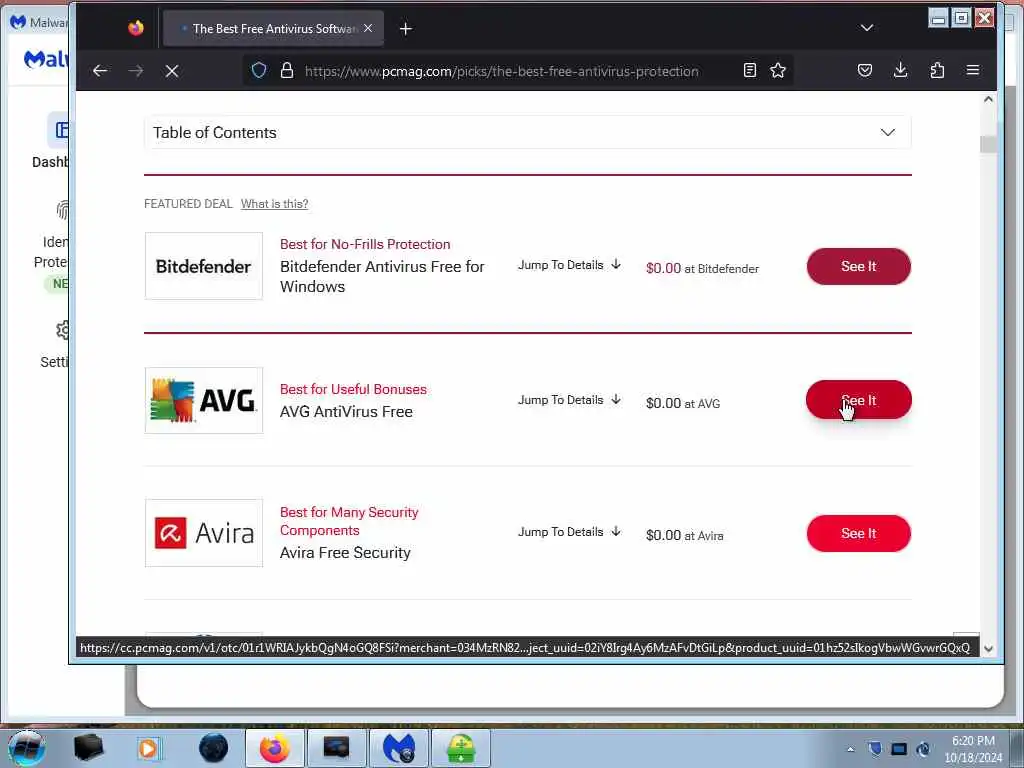Open Malwarebytes Identity Protection fingerprint icon
The image size is (1024, 768).
pos(63,210)
